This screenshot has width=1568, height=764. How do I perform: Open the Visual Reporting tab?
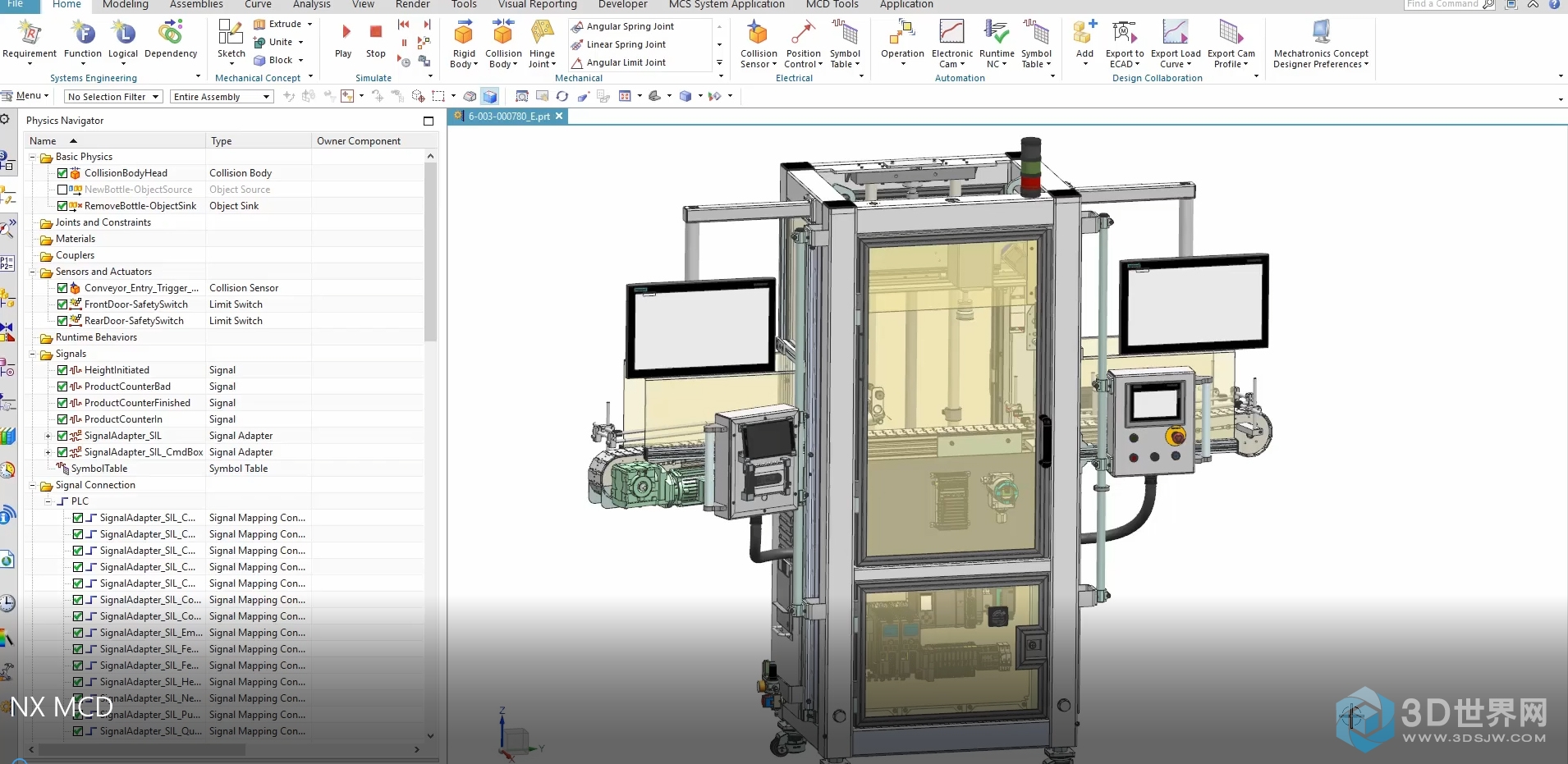pyautogui.click(x=538, y=5)
